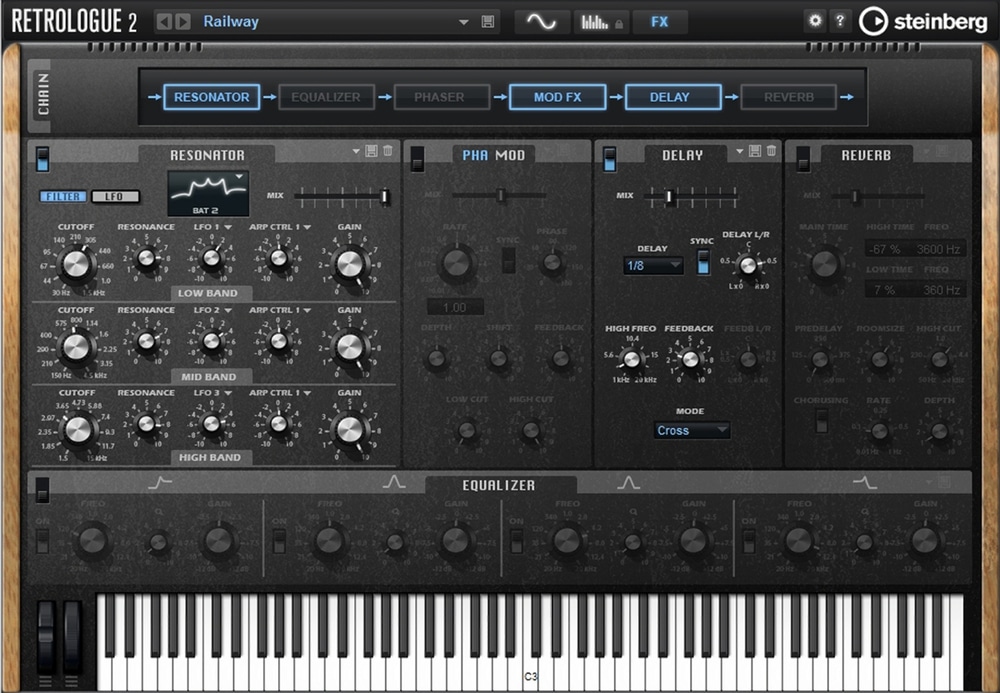Click the modulation wheel

(x=72, y=635)
